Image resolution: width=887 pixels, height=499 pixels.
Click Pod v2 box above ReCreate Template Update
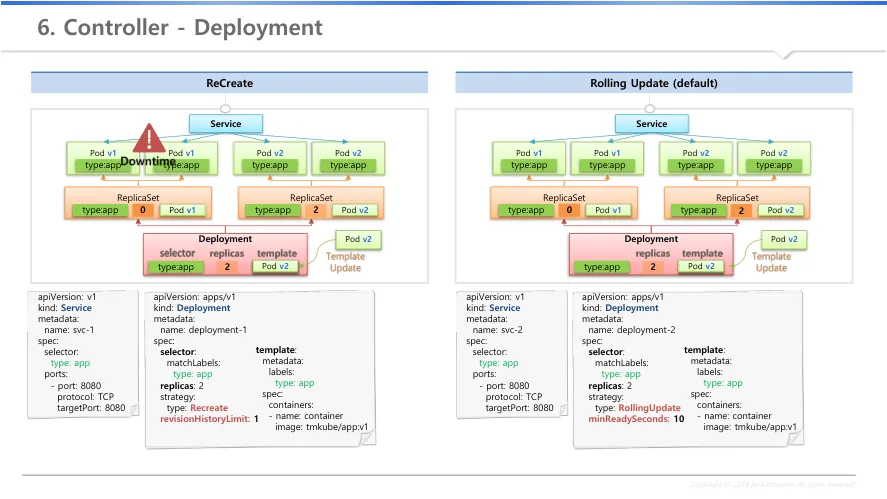pyautogui.click(x=359, y=240)
